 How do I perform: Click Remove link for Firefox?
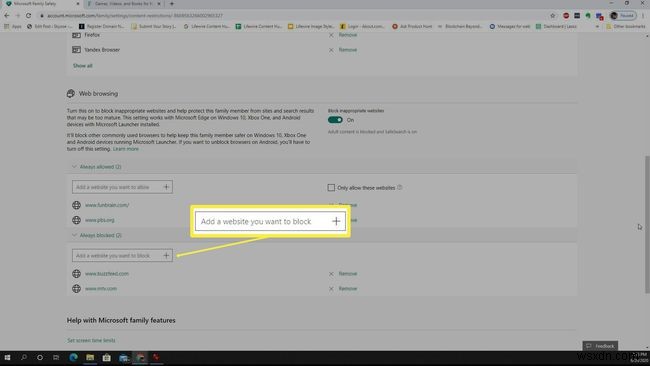[x=348, y=35]
